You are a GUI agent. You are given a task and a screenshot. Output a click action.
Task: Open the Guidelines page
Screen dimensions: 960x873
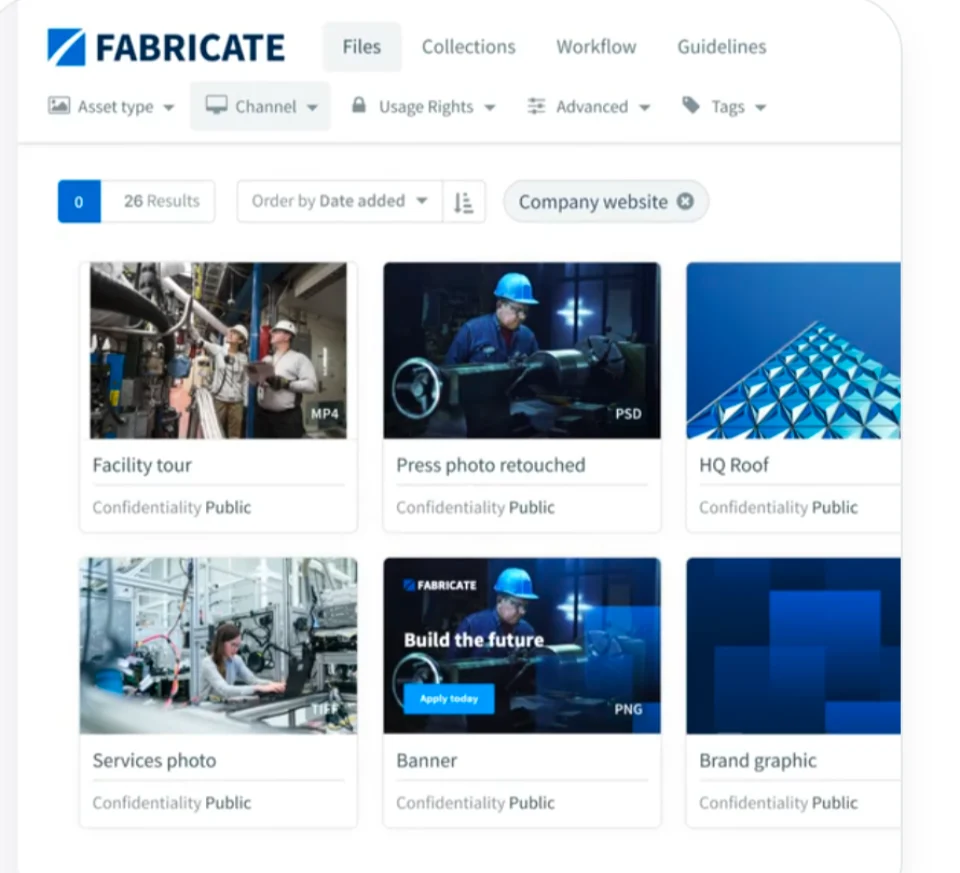point(721,46)
